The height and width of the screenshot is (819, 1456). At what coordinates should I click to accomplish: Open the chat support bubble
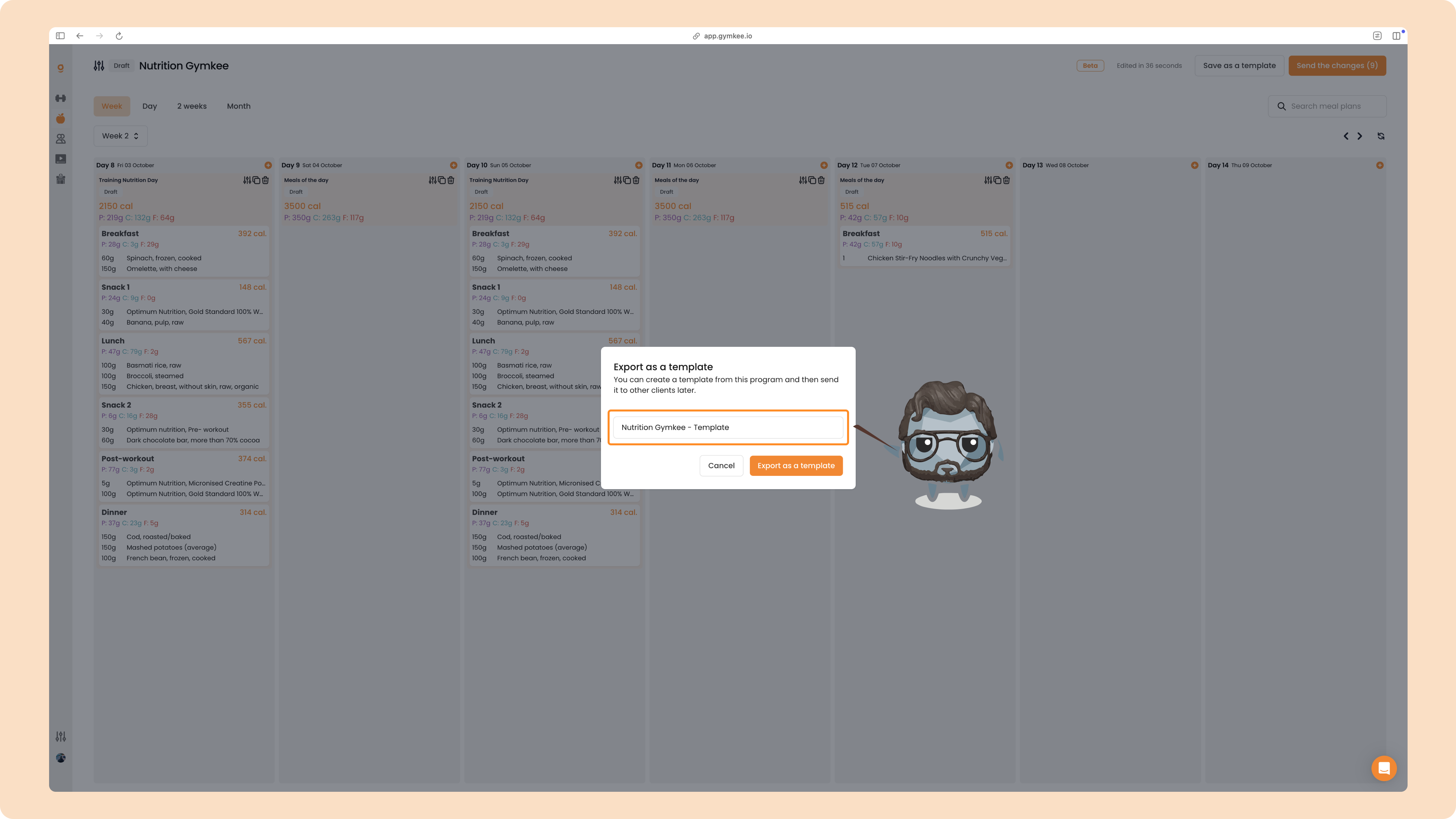[x=1384, y=768]
